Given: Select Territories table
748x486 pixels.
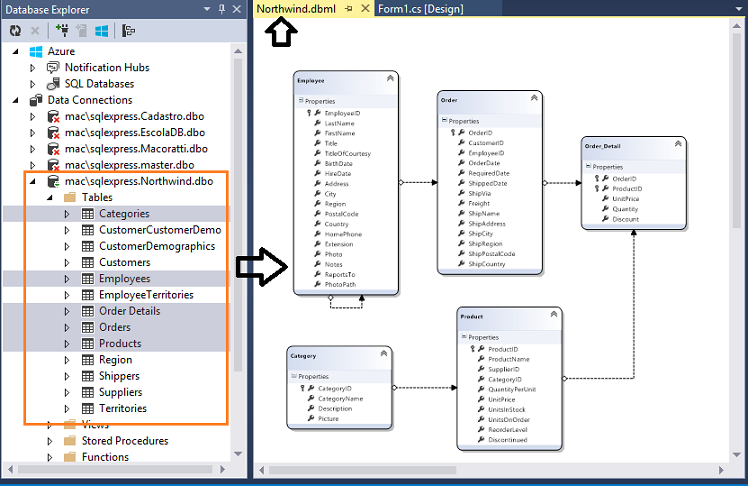Looking at the screenshot, I should point(123,408).
